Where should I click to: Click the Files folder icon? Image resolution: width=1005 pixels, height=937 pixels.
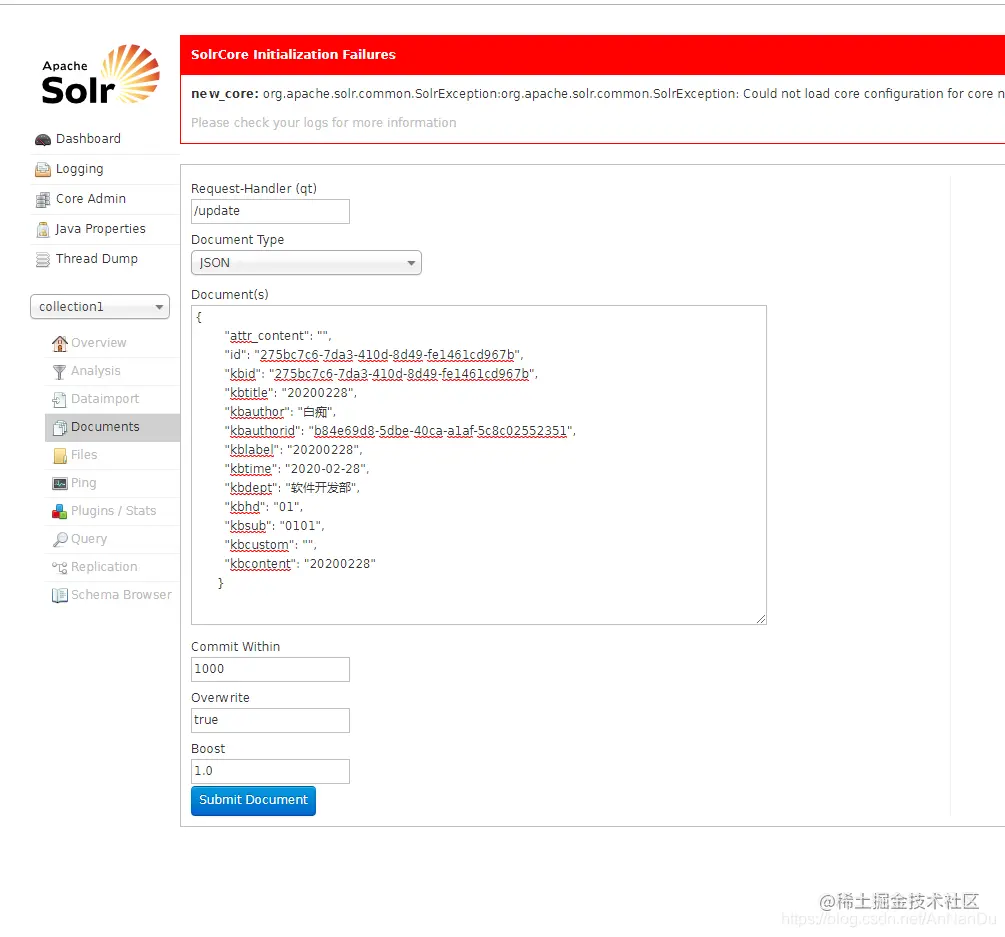coord(60,456)
